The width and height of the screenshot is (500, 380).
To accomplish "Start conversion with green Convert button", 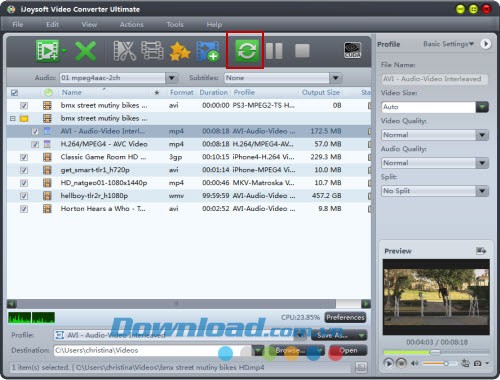I will point(247,51).
